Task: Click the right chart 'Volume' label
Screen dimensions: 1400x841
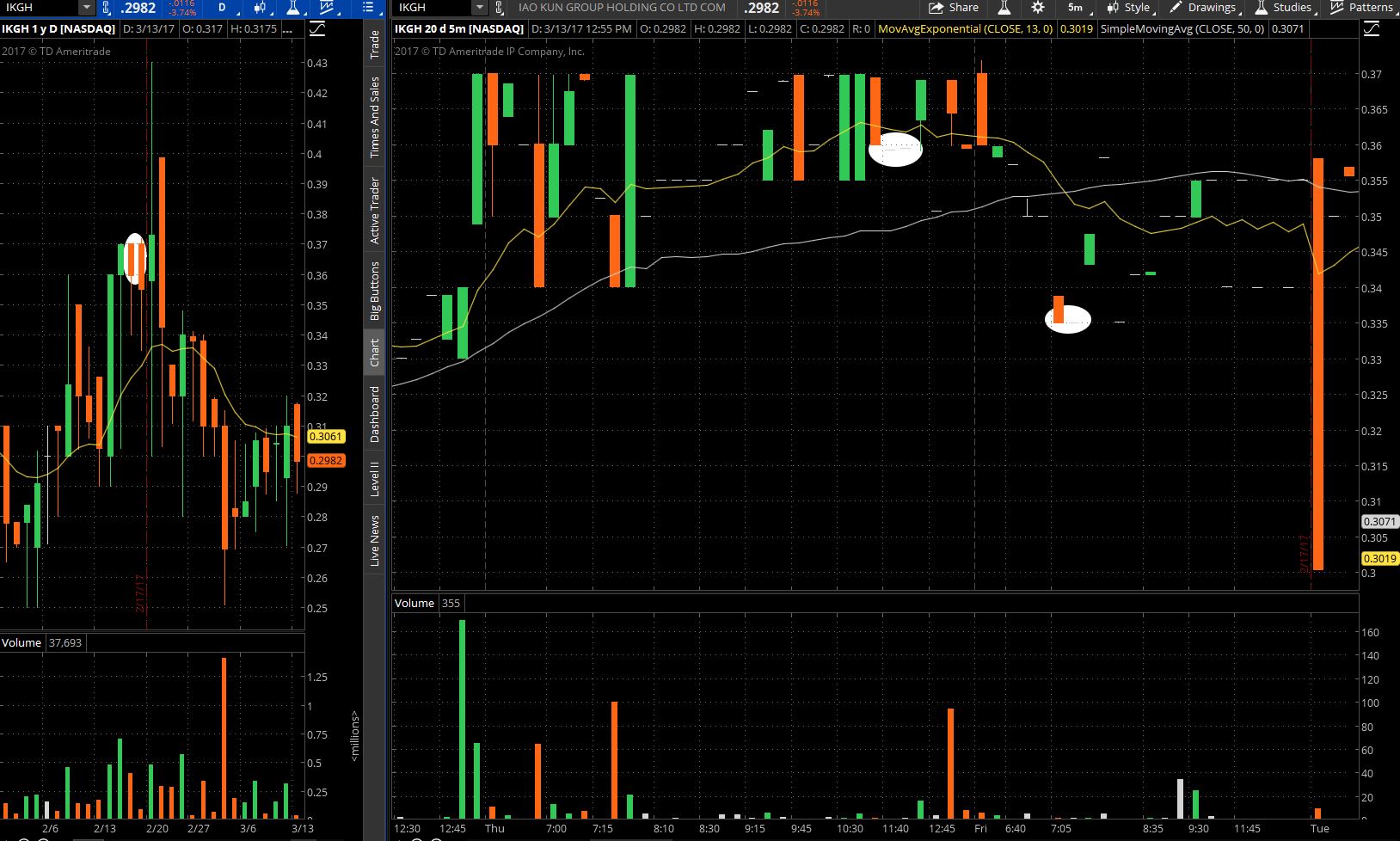Action: click(414, 603)
